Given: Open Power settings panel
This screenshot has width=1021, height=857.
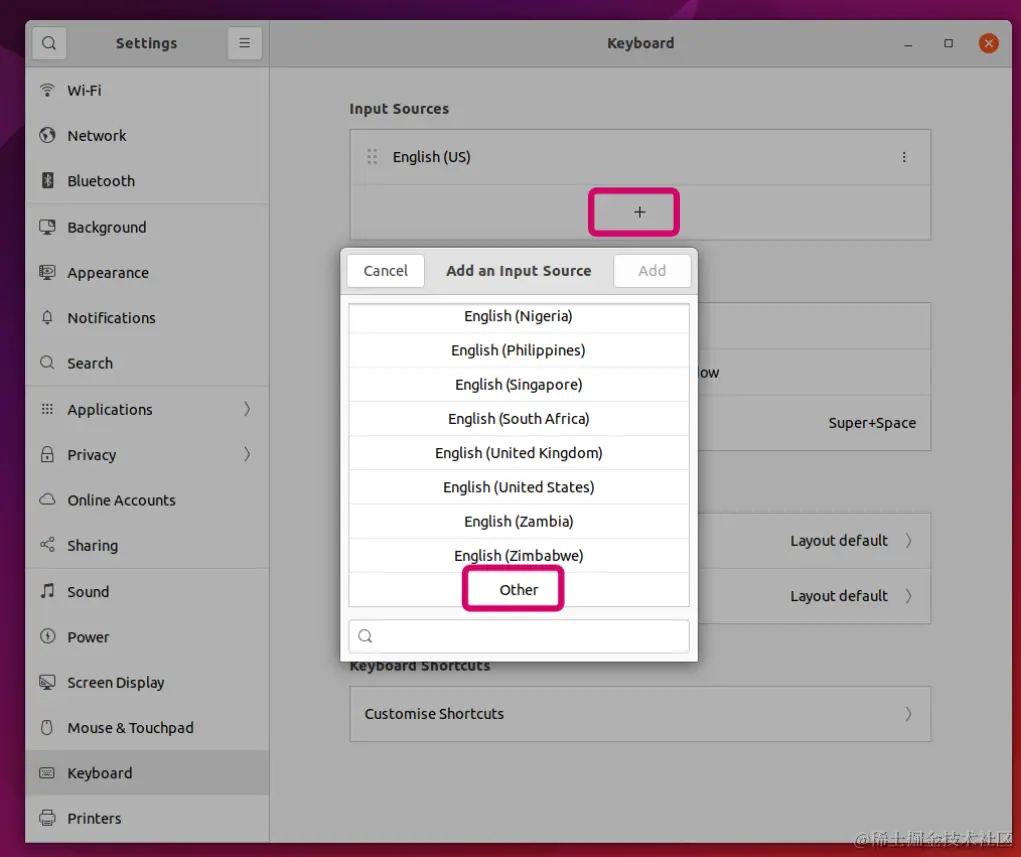Looking at the screenshot, I should [147, 636].
